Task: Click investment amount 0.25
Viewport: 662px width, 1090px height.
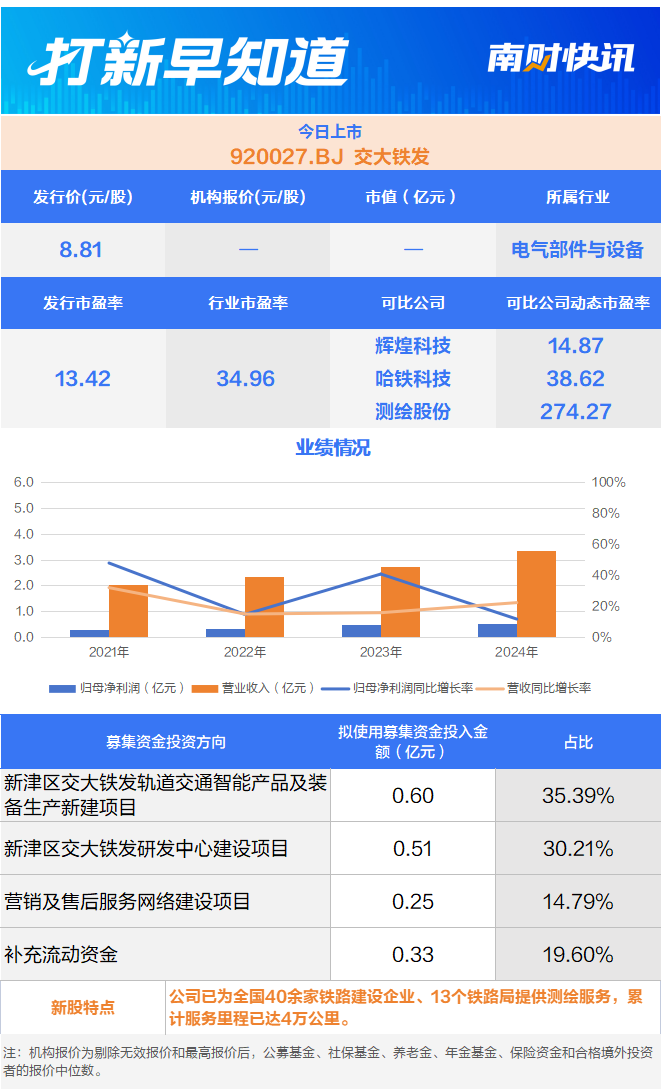Action: 413,902
